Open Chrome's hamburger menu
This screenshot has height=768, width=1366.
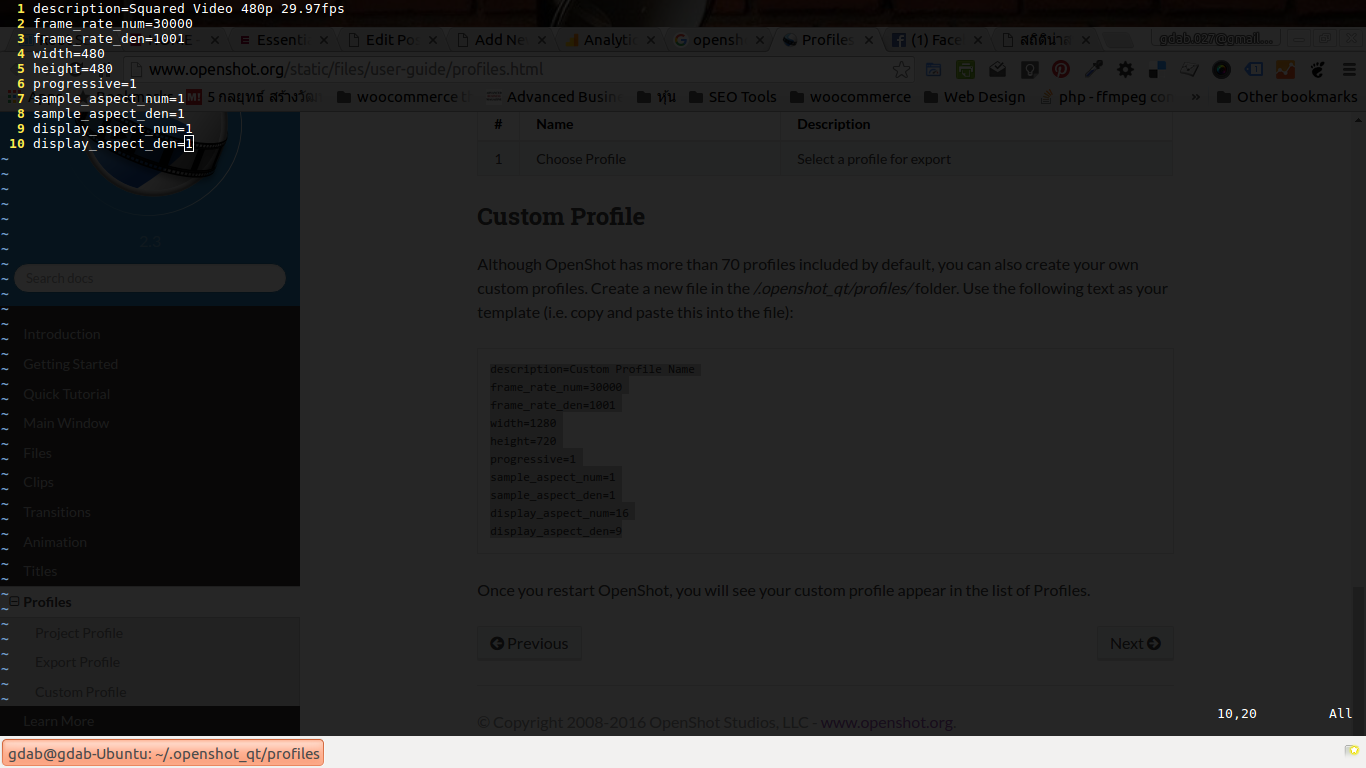coord(1347,70)
